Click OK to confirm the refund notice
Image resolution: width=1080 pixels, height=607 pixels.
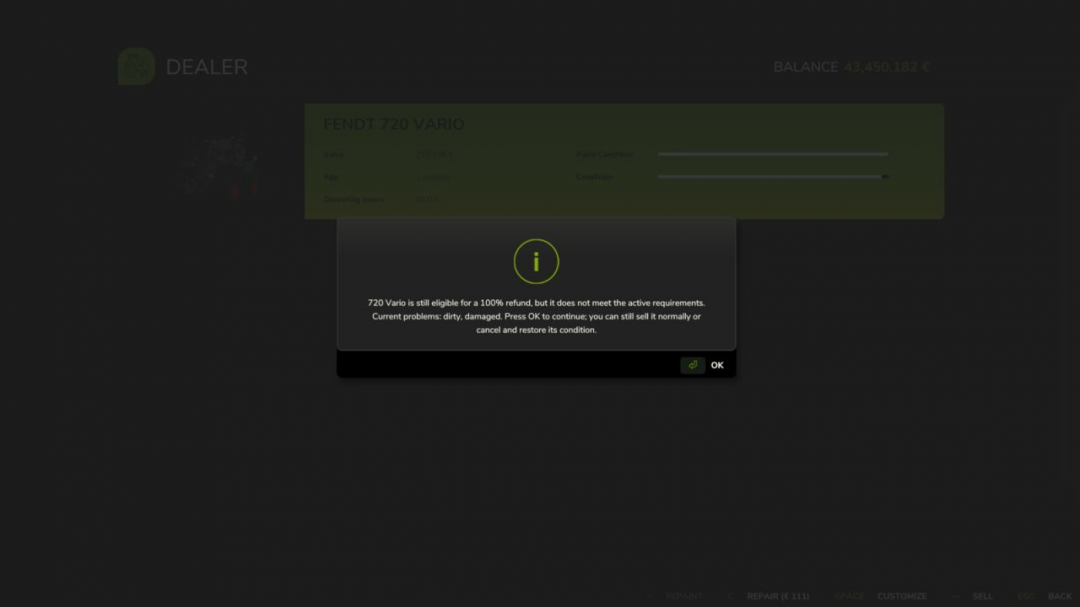[717, 365]
